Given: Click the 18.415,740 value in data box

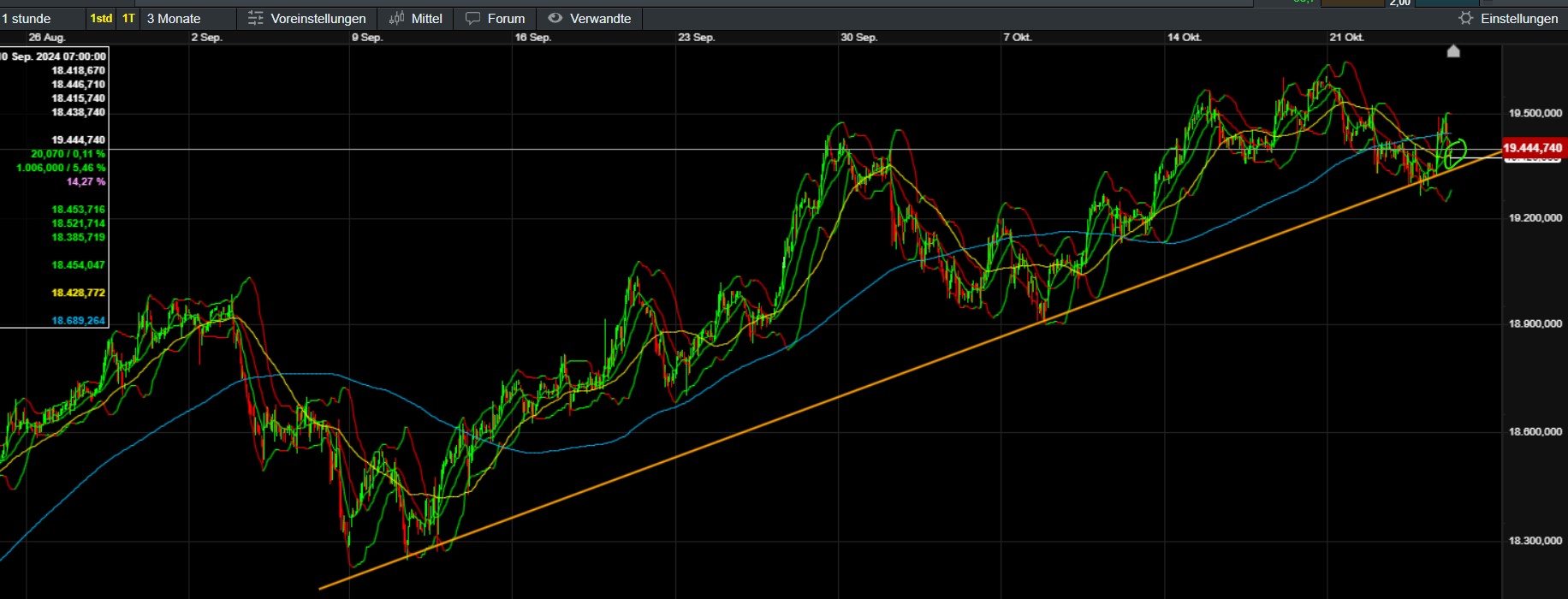Looking at the screenshot, I should pyautogui.click(x=78, y=98).
